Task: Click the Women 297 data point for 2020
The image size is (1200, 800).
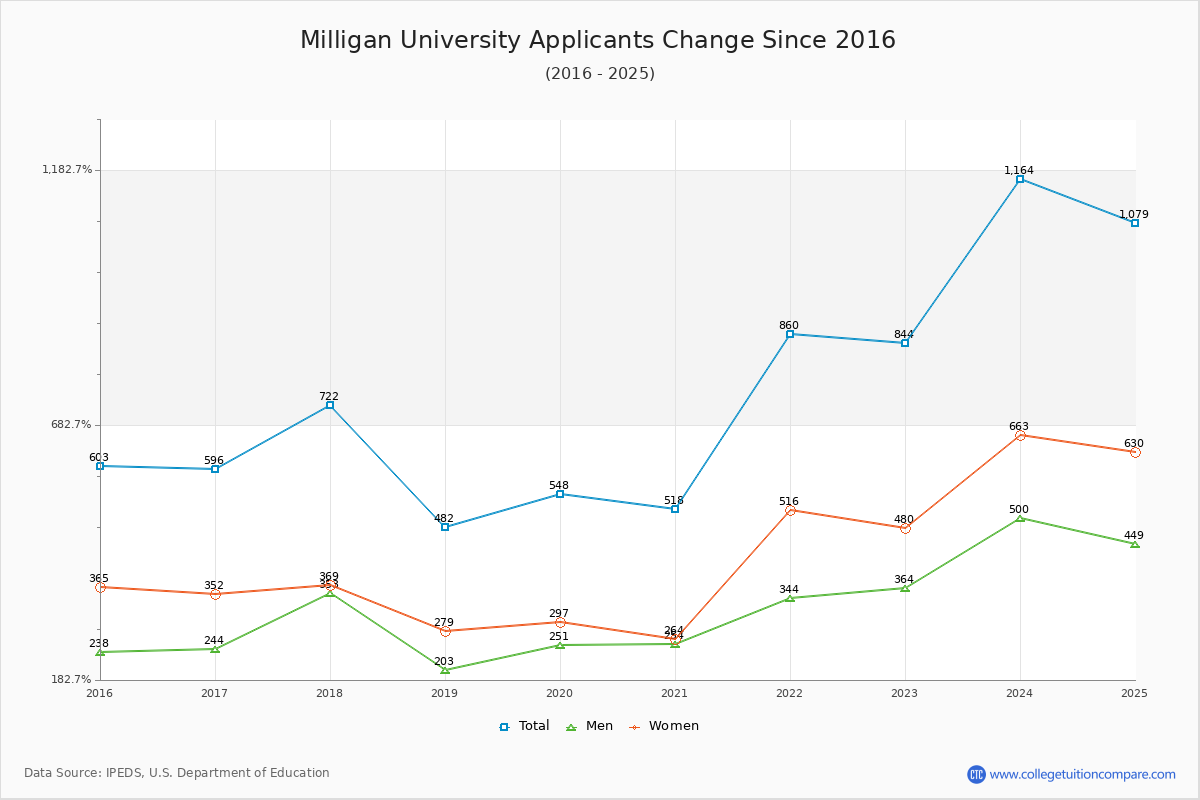Action: coord(560,622)
